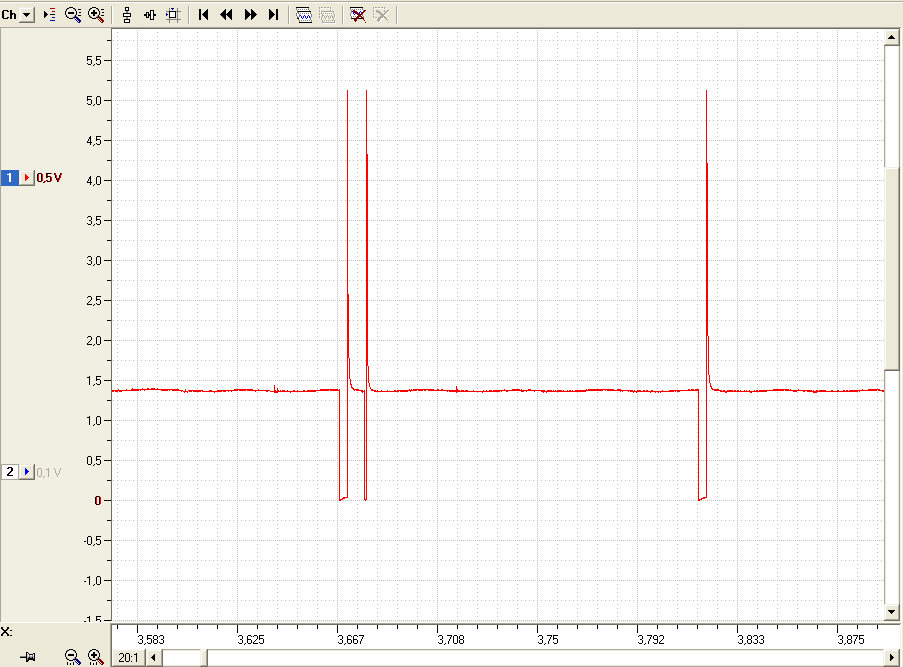Zoom in vertically using toolbar magnifier
Viewport: 903px width, 667px height.
(x=96, y=15)
